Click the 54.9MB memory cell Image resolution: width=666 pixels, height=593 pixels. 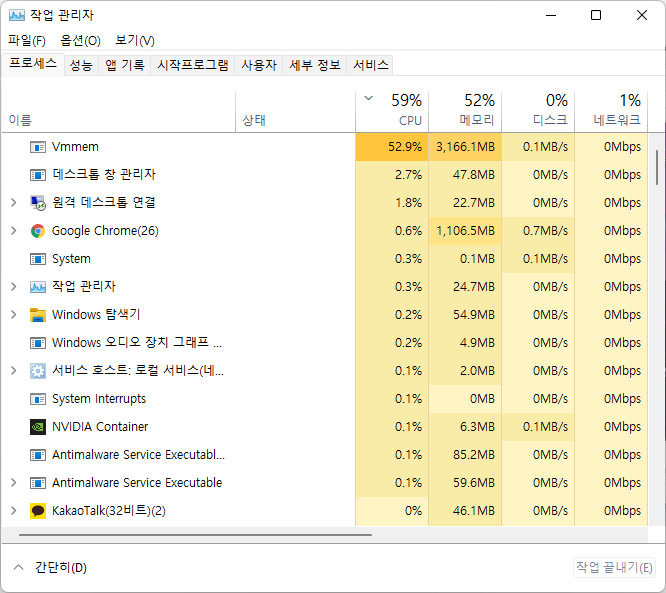[465, 315]
